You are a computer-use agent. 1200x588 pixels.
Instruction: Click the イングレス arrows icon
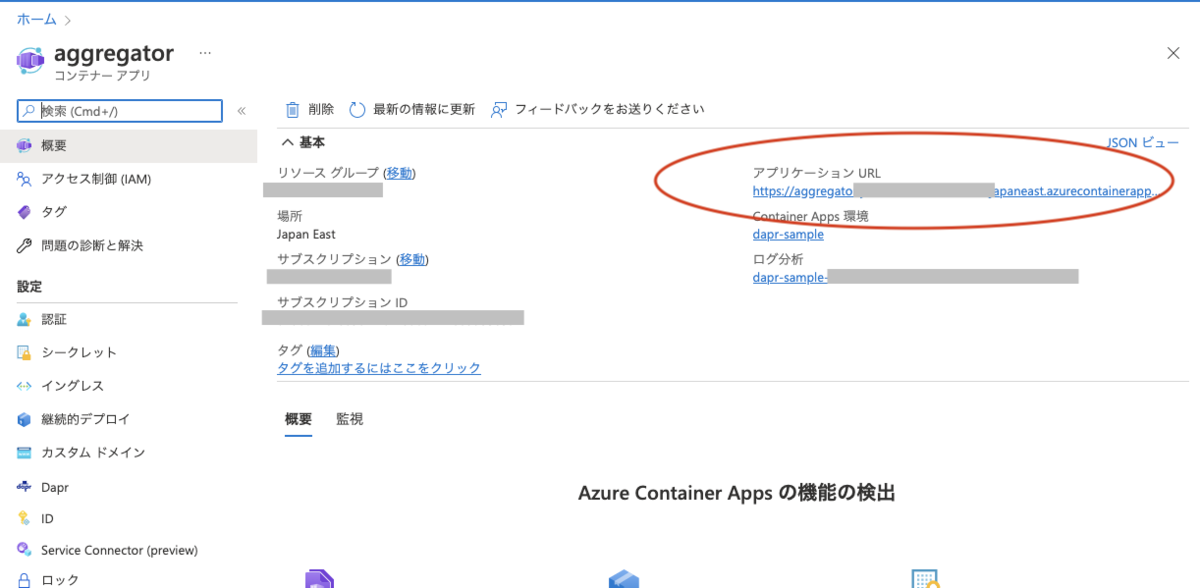[x=25, y=386]
